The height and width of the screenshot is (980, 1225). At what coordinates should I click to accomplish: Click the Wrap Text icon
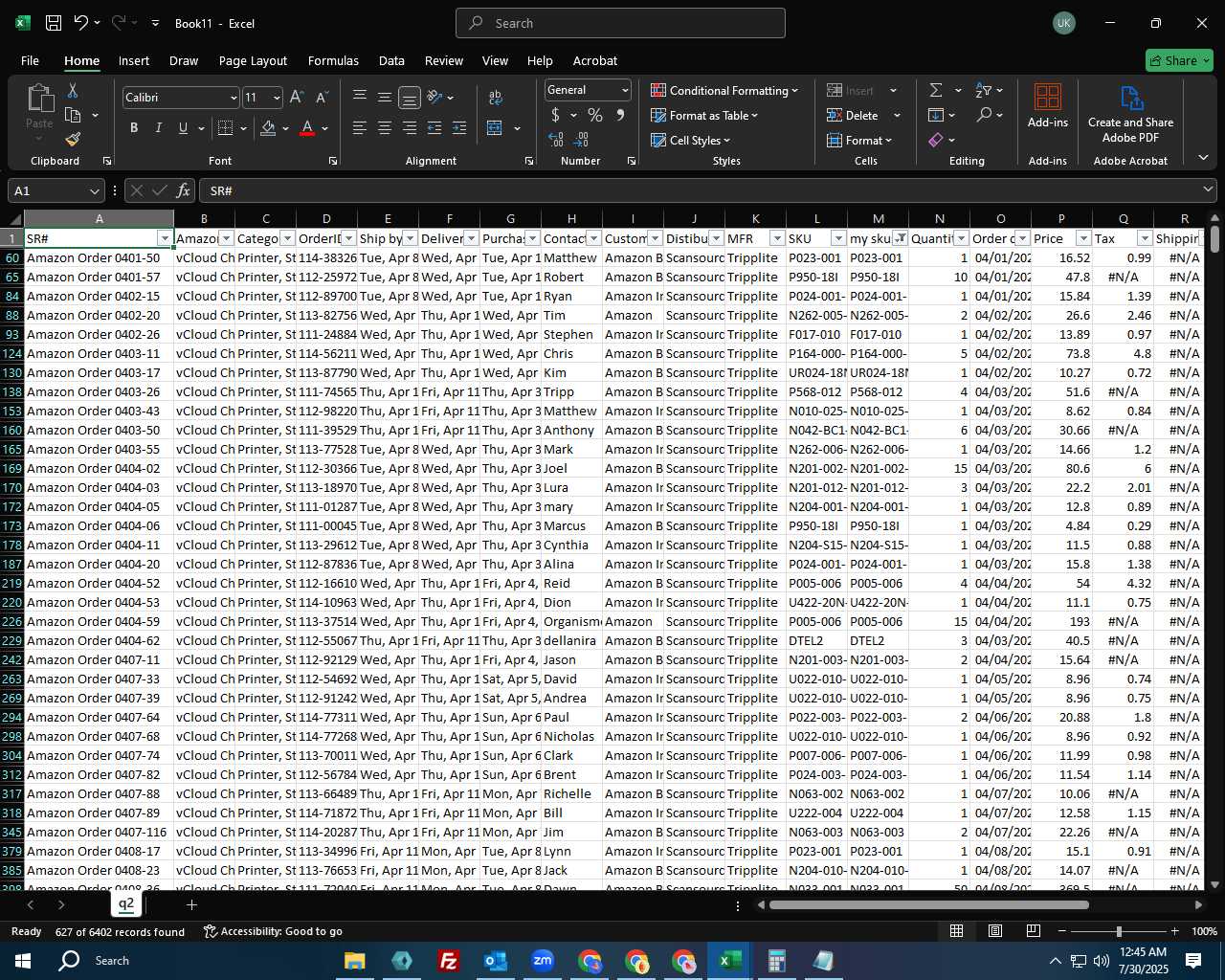[x=496, y=98]
